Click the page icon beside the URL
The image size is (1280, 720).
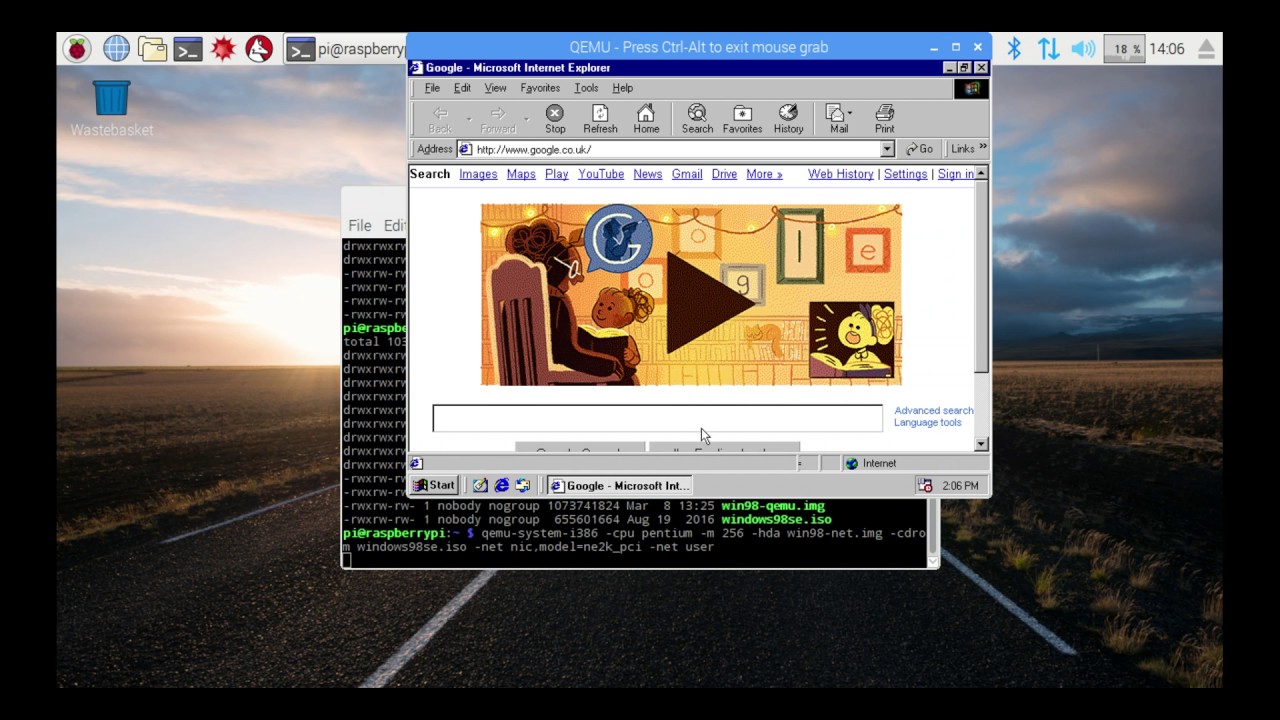[x=465, y=149]
